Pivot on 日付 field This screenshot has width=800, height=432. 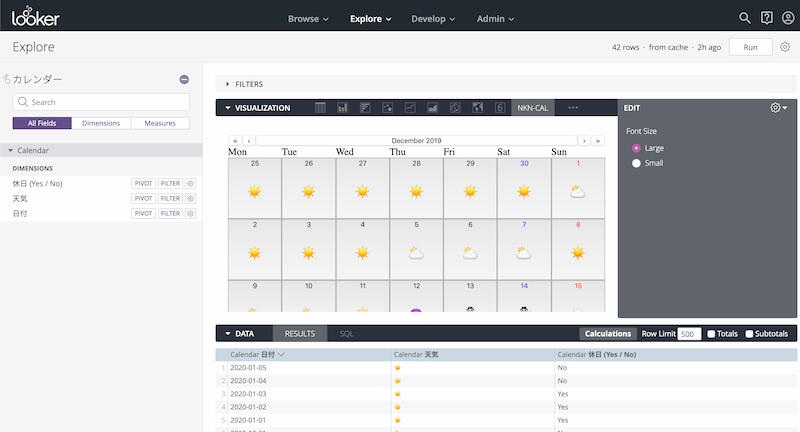(143, 213)
